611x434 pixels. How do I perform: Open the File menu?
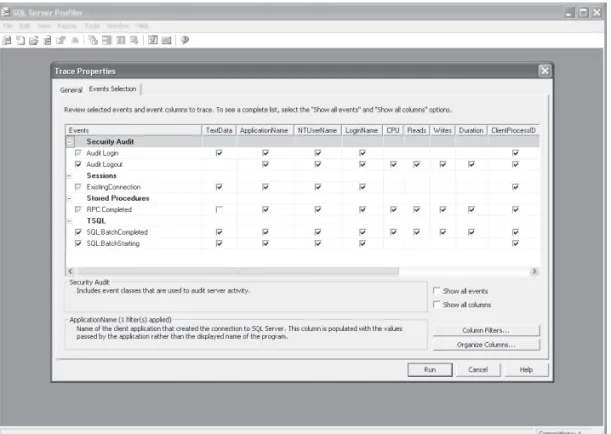8,26
